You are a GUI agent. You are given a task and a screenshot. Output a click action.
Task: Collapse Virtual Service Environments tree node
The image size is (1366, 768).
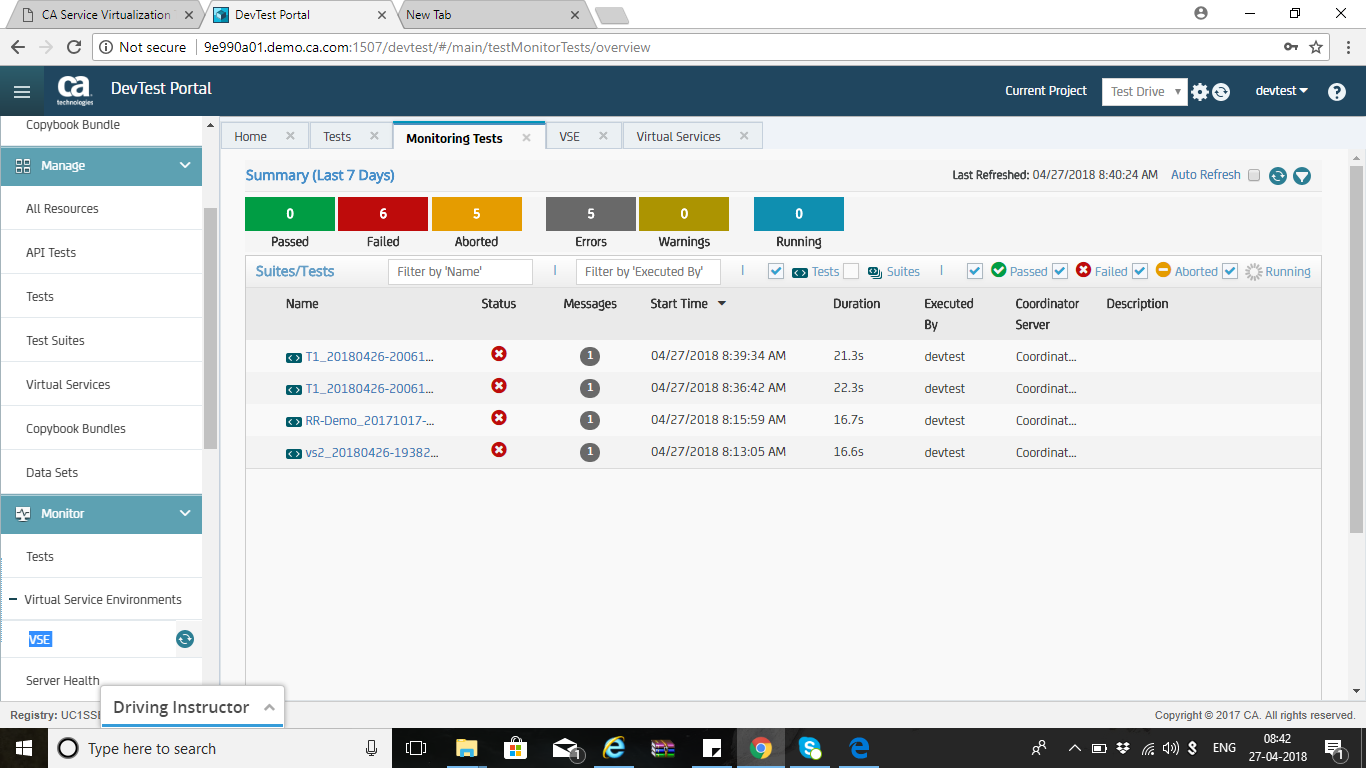pos(13,600)
